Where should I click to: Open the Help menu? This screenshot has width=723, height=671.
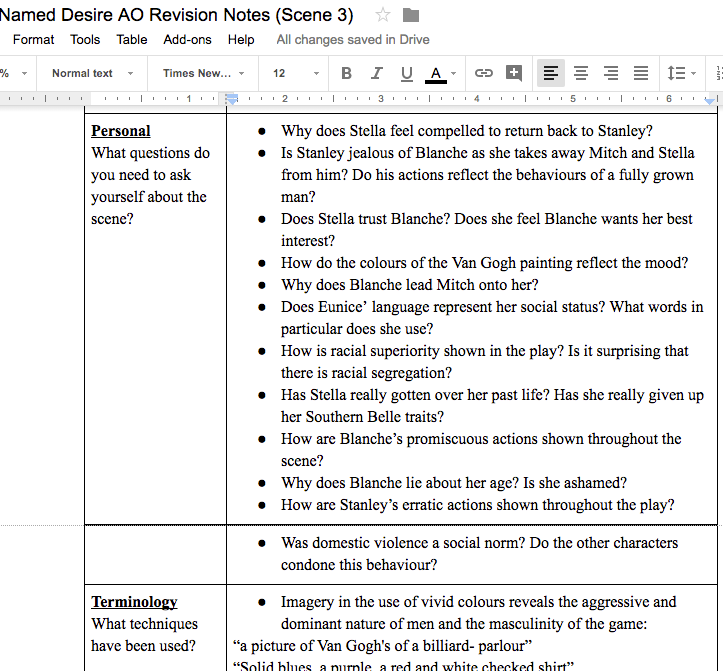pos(241,40)
